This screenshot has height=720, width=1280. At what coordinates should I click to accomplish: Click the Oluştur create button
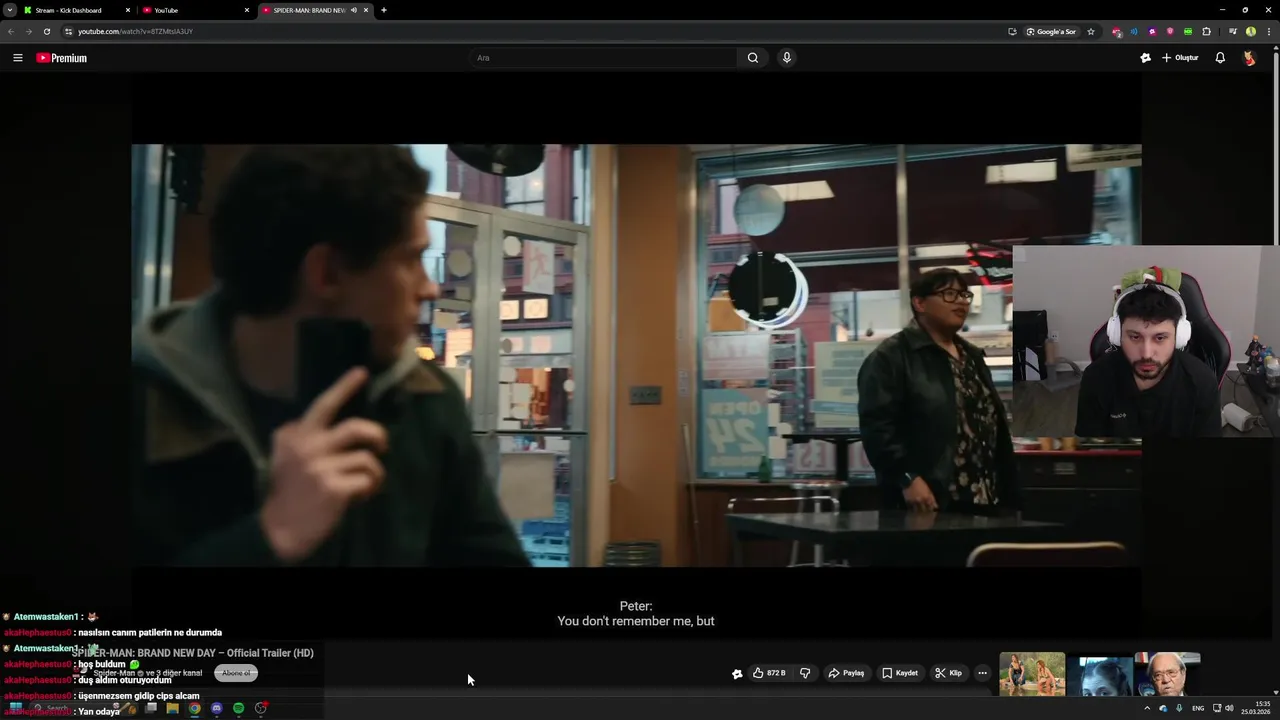pyautogui.click(x=1180, y=58)
